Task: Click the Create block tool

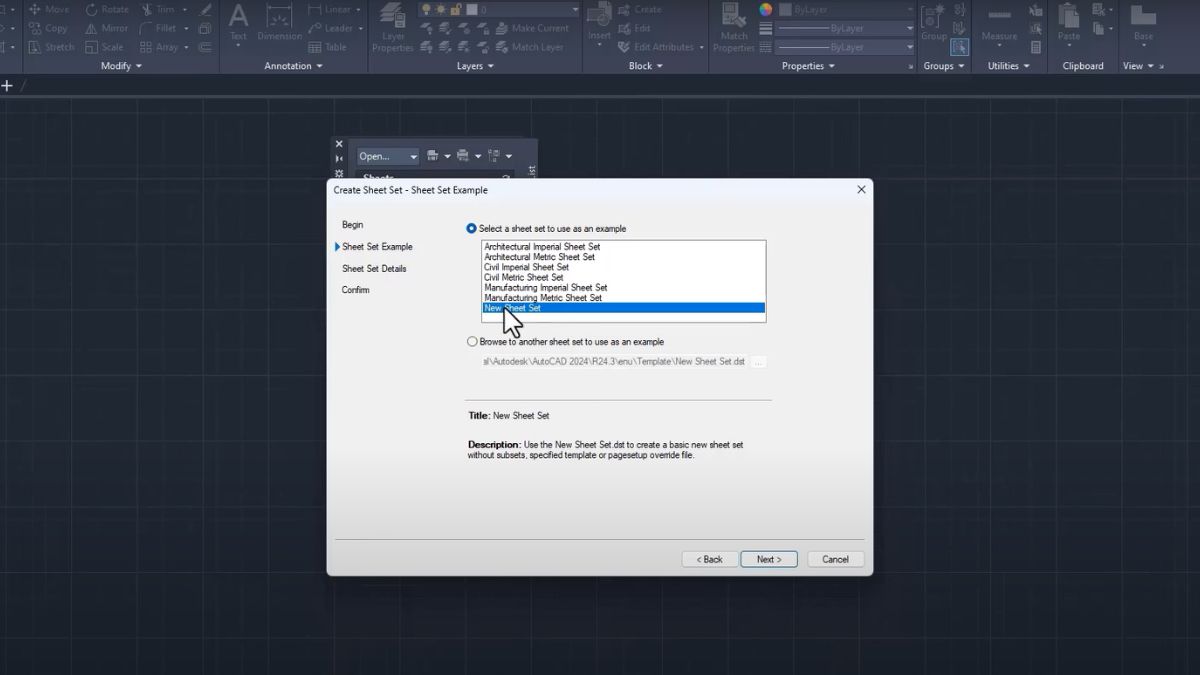Action: tap(640, 9)
